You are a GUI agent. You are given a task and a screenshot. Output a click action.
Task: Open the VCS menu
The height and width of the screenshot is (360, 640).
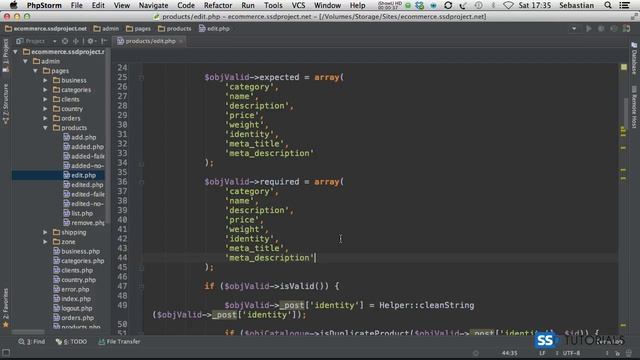point(298,5)
